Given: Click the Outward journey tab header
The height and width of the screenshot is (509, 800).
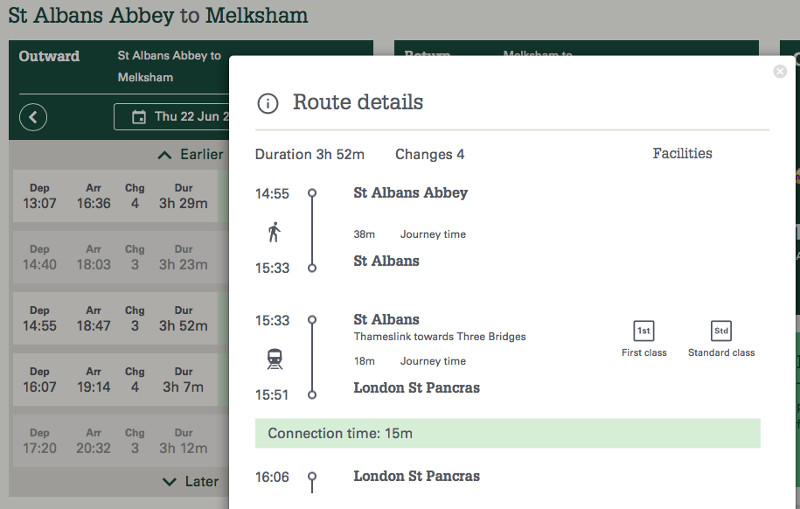Looking at the screenshot, I should click(x=49, y=56).
